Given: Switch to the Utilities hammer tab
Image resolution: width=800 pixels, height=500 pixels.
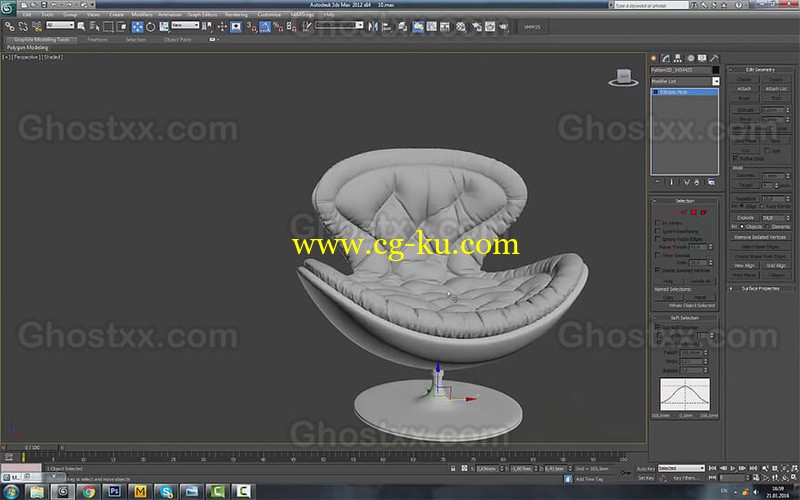Looking at the screenshot, I should click(714, 58).
